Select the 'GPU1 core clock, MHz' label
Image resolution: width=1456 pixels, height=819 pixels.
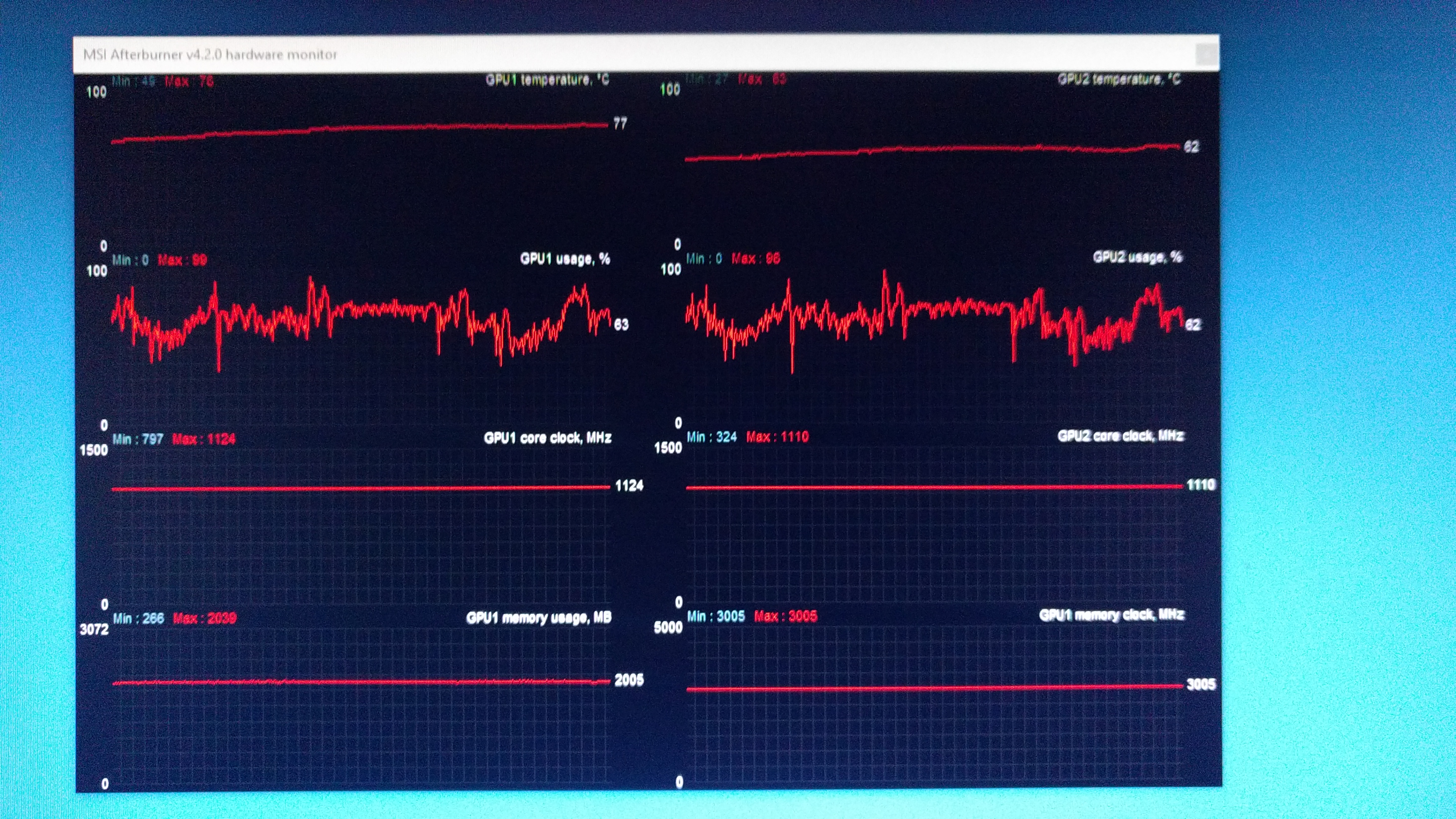[x=547, y=438]
